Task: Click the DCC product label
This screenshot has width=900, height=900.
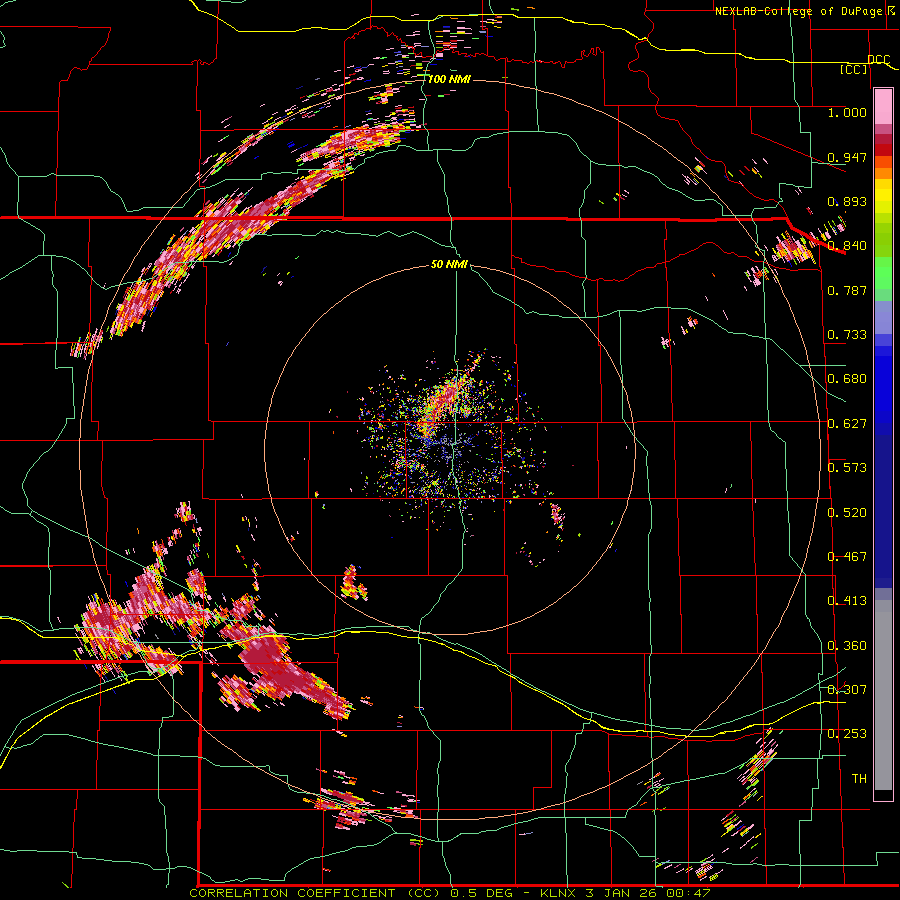Action: point(878,60)
